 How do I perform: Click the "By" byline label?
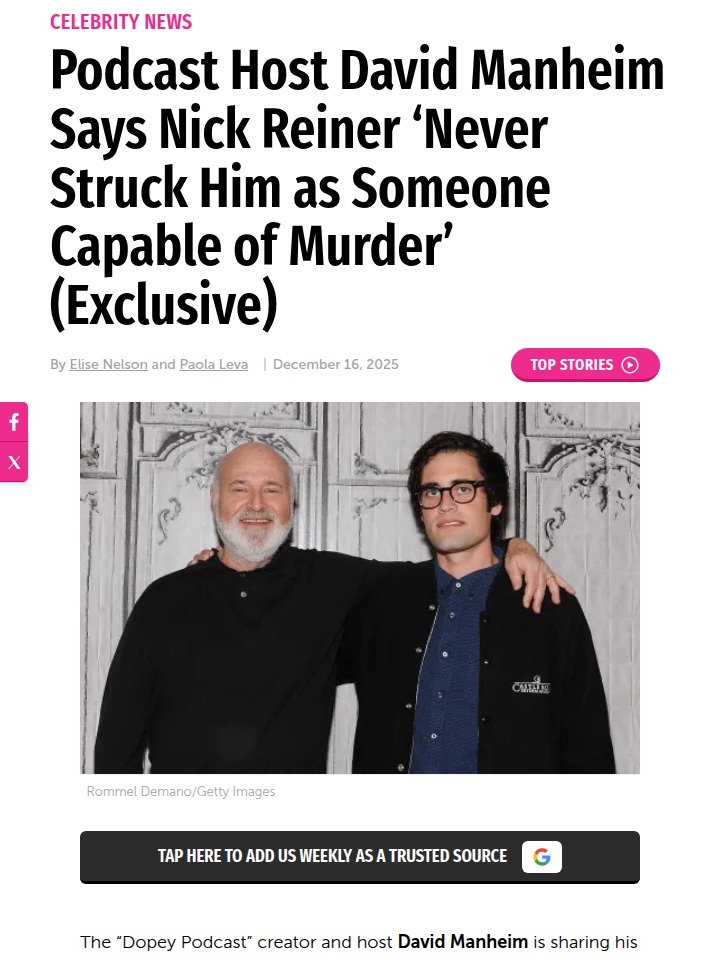58,364
